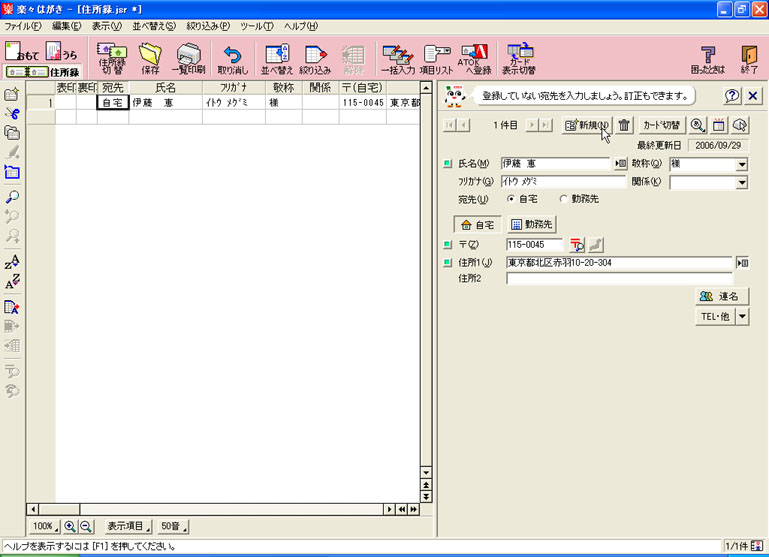Select the 勤務先 radio button

click(x=563, y=199)
